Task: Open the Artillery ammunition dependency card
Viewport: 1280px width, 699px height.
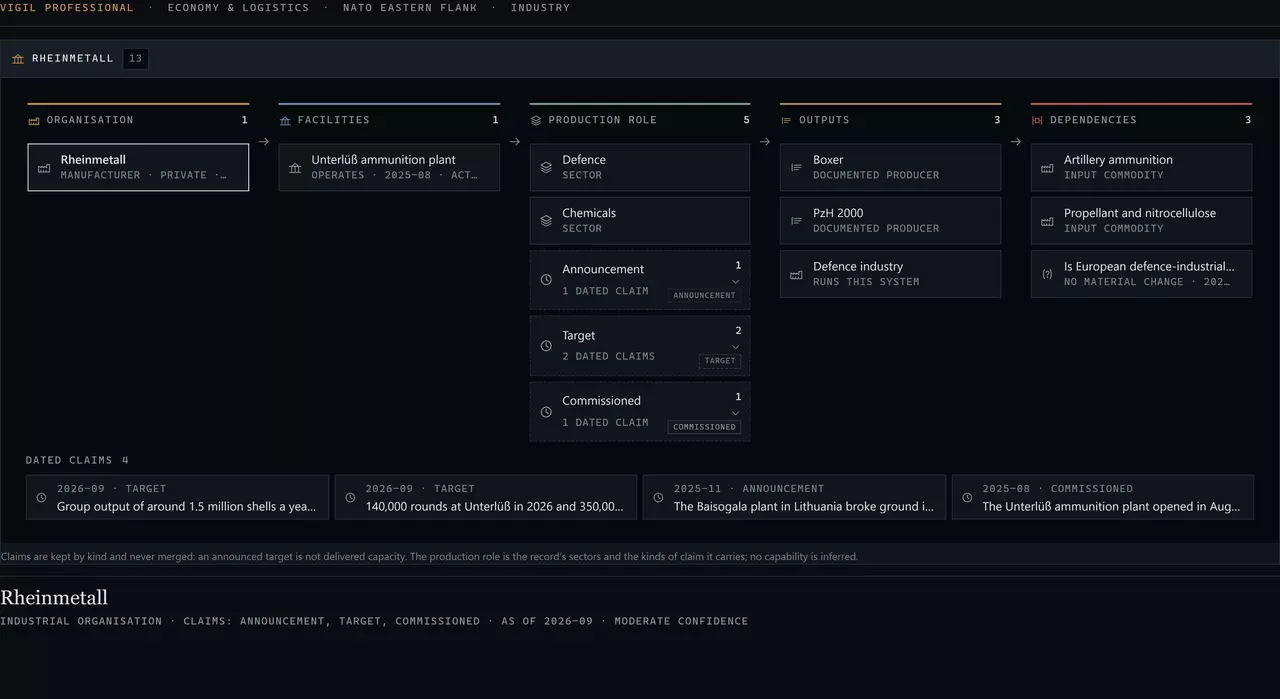Action: (x=1141, y=167)
